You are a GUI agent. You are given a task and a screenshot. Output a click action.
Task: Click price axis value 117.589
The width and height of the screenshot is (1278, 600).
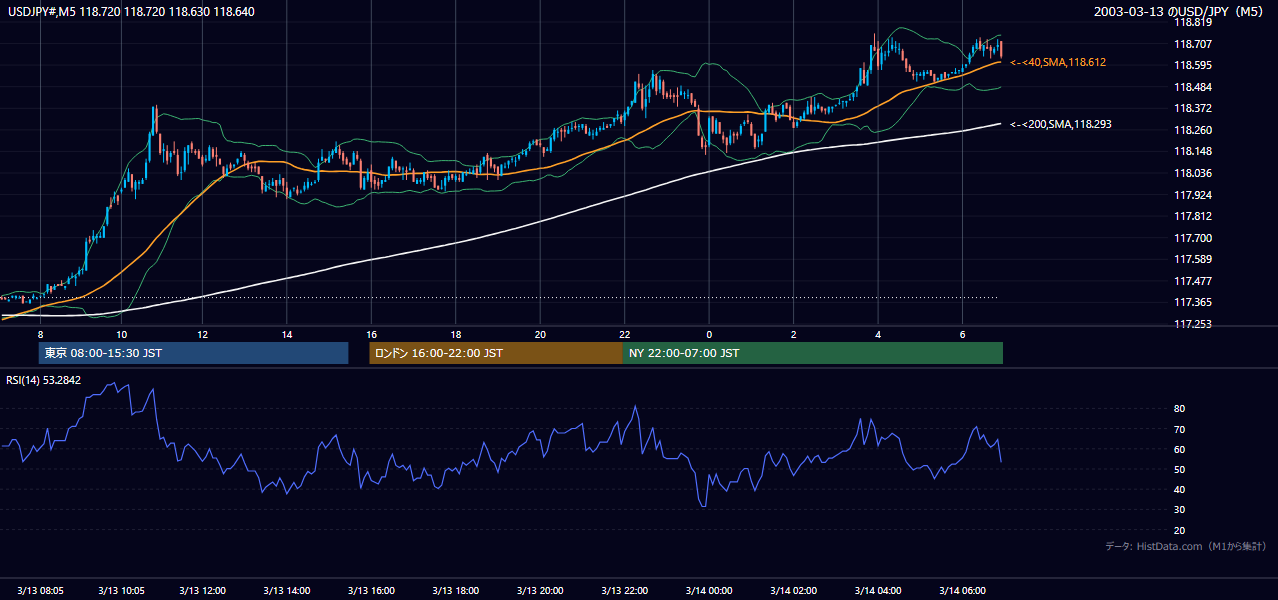tap(1191, 260)
